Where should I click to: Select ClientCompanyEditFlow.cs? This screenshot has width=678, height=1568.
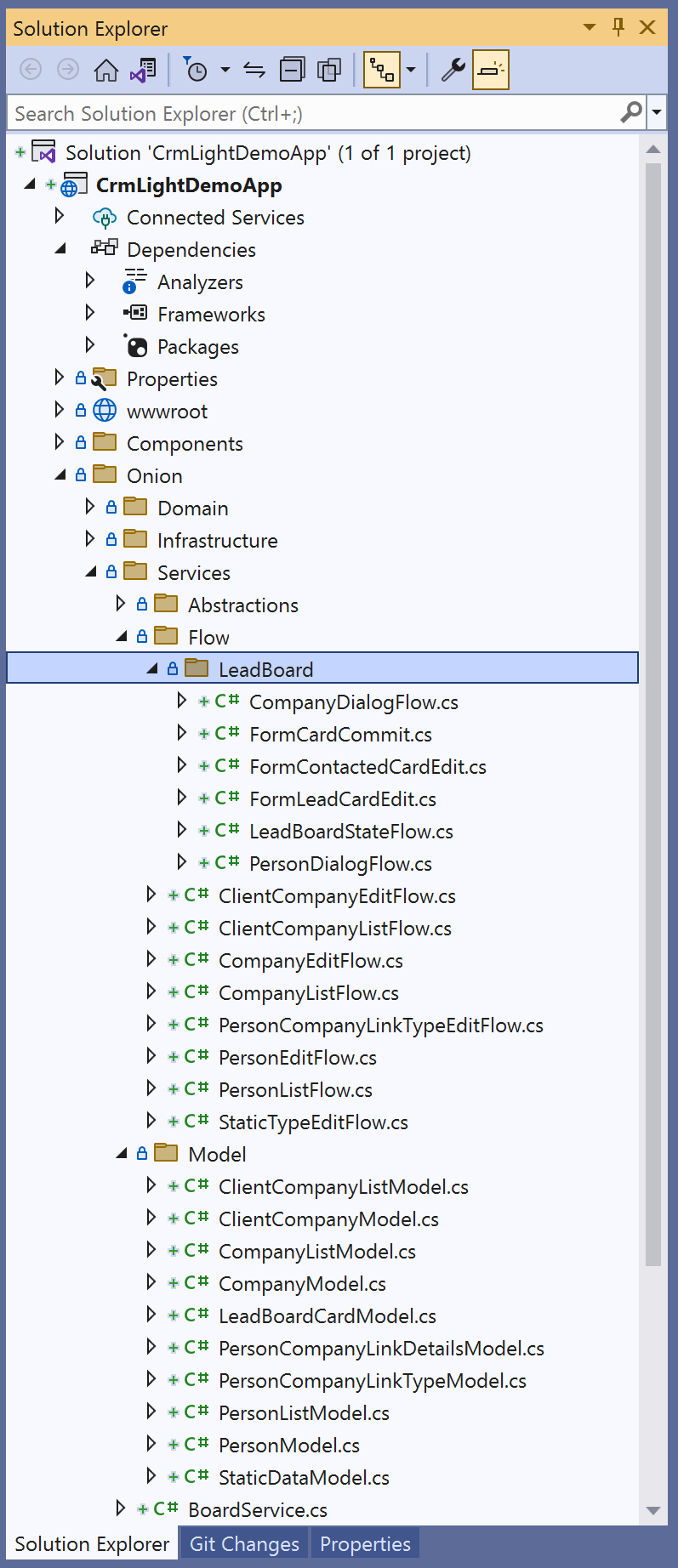337,896
